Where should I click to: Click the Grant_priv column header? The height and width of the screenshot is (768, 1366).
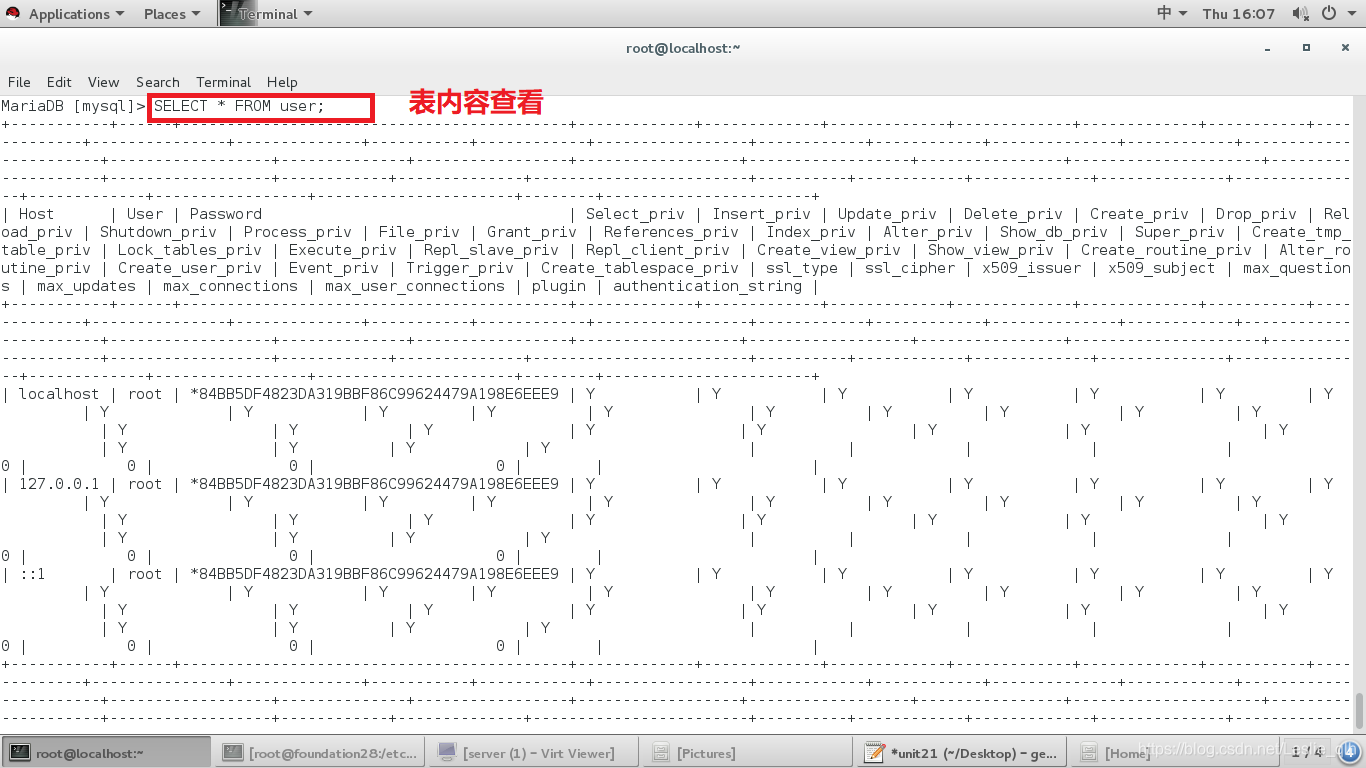pos(531,232)
